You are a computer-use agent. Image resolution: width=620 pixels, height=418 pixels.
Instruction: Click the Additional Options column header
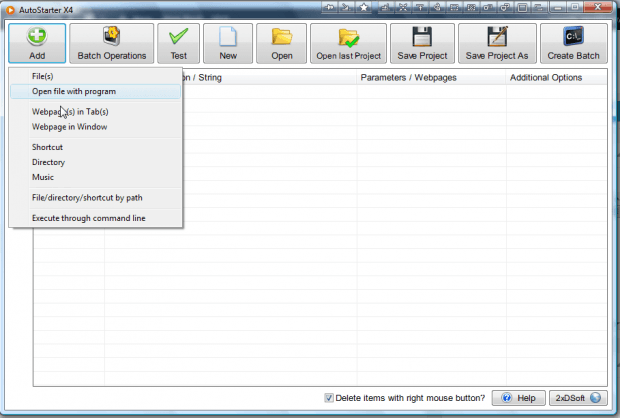556,78
